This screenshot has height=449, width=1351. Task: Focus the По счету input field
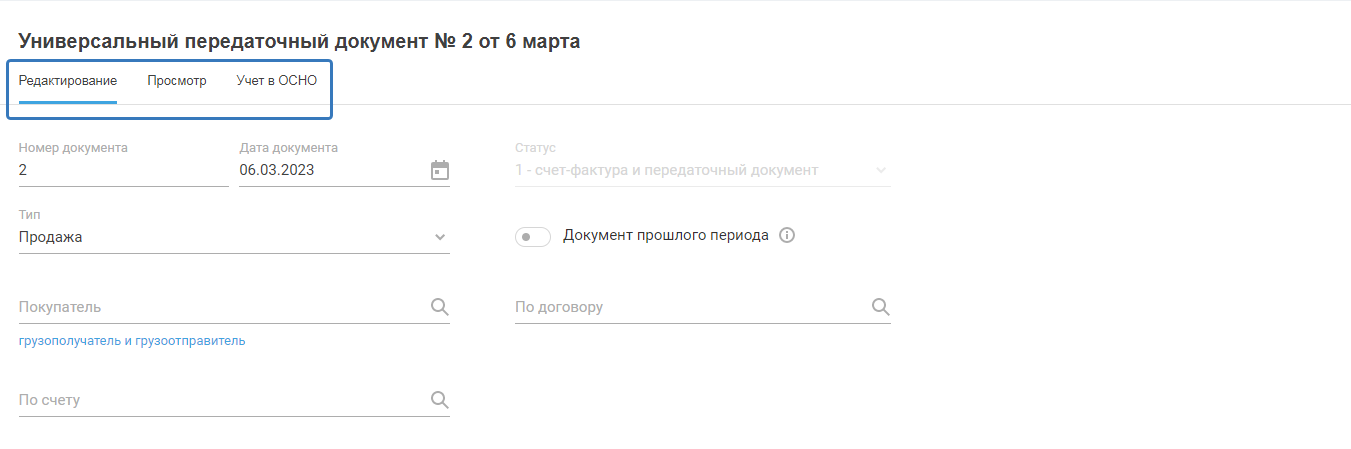[220, 400]
